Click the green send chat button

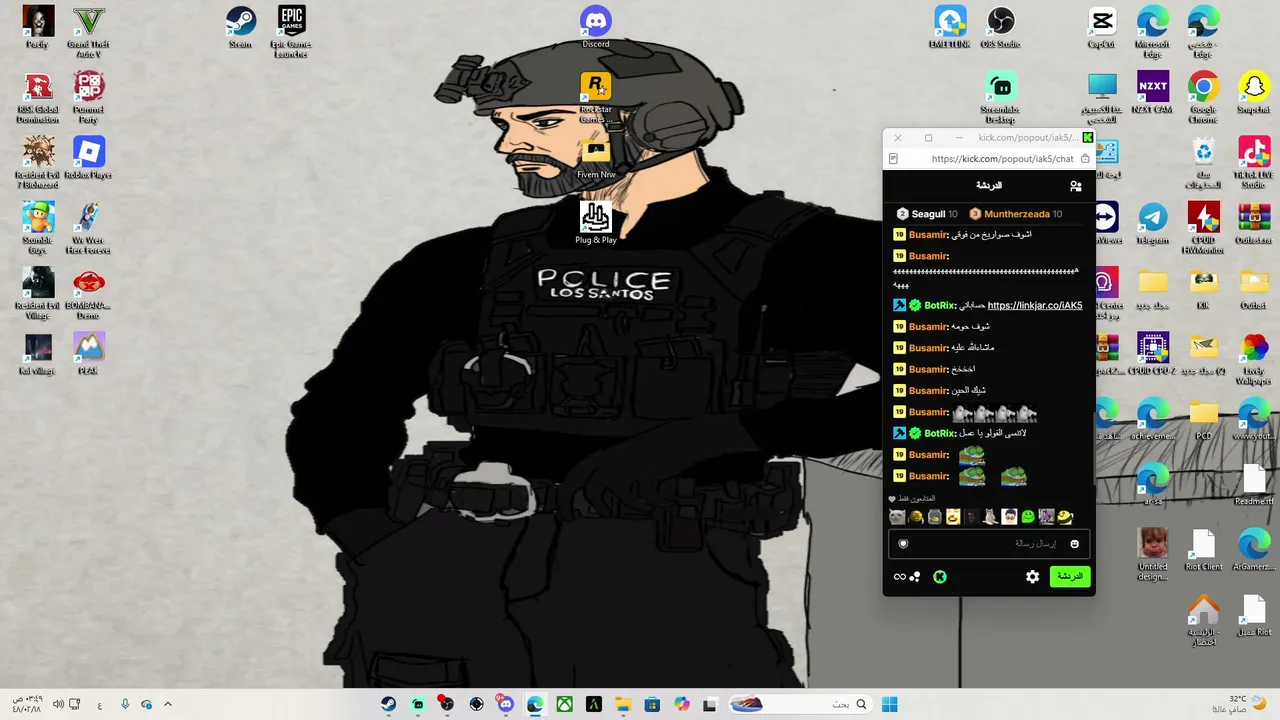[x=1070, y=577]
